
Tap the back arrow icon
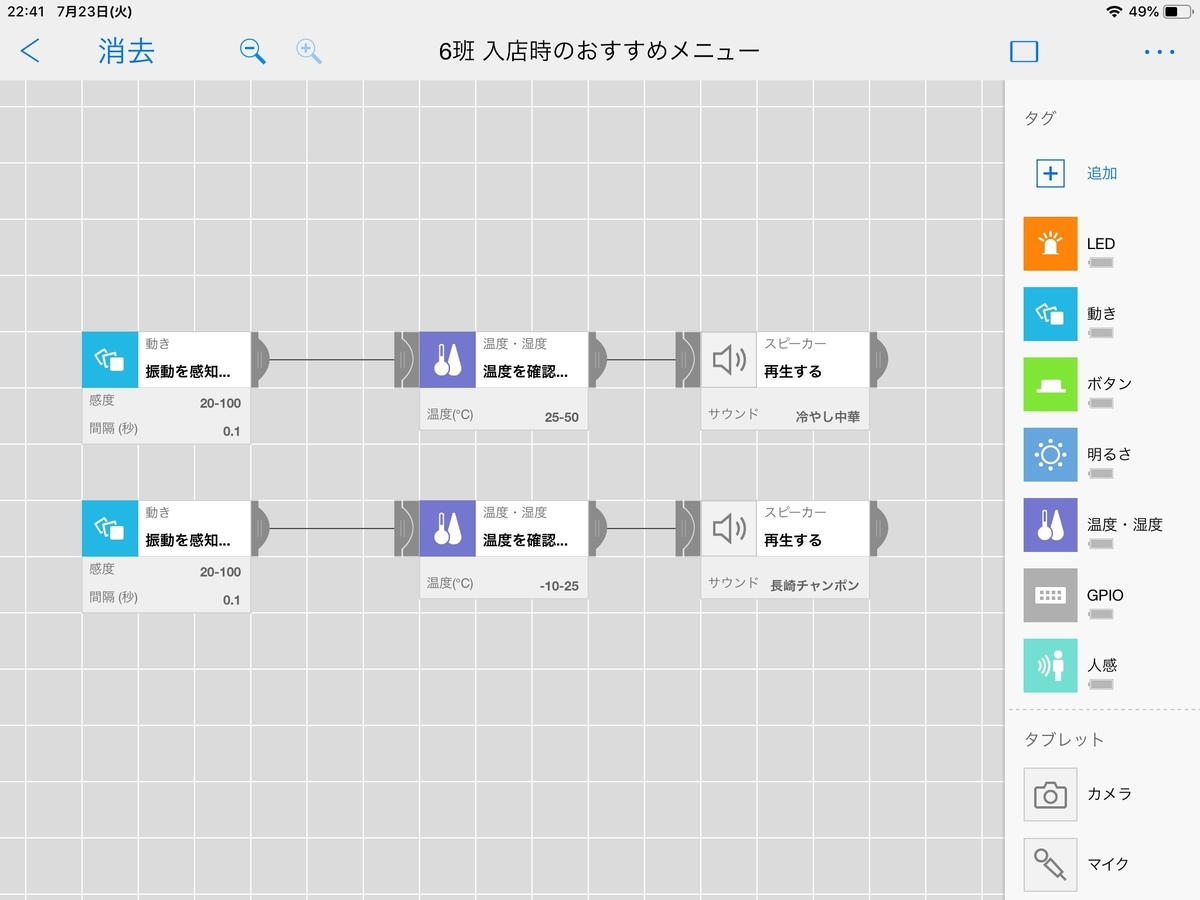(x=31, y=51)
